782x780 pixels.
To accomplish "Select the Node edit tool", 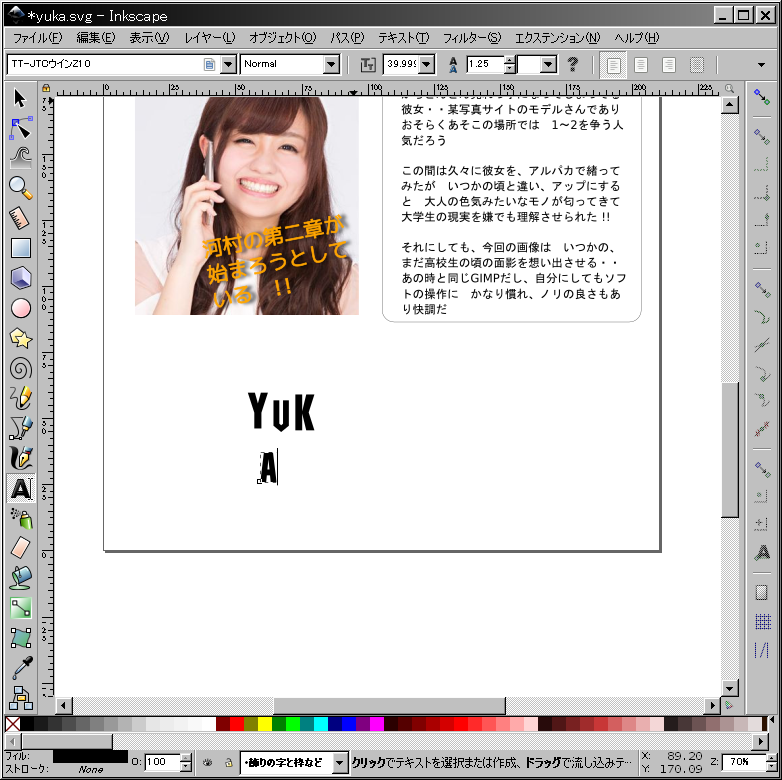I will point(20,129).
